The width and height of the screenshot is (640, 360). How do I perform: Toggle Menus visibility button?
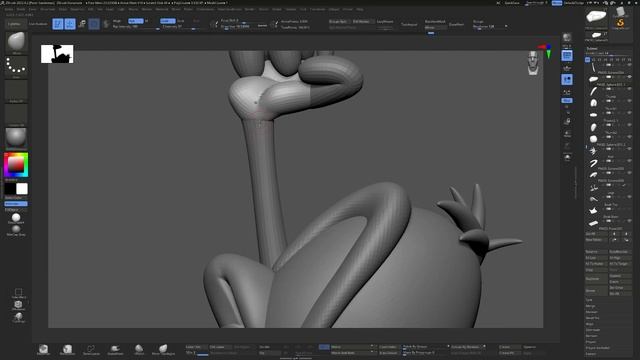tap(557, 3)
